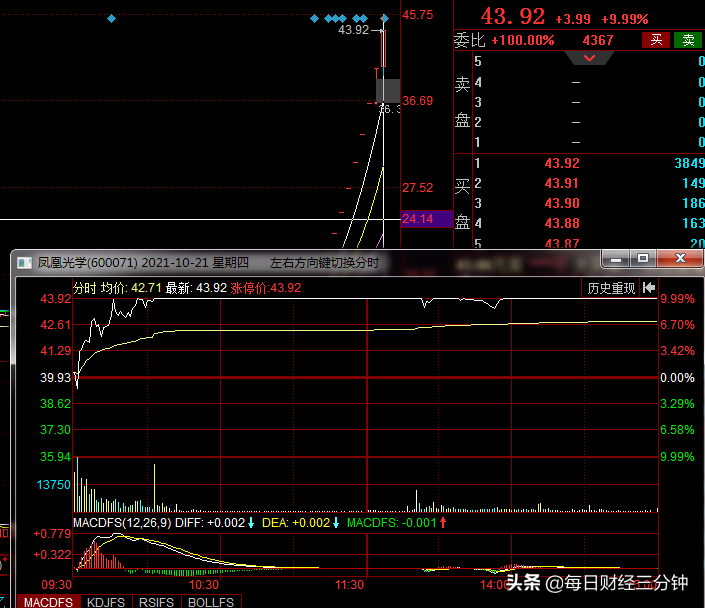Maximize the 凤凰光学 intraday window

click(x=643, y=258)
